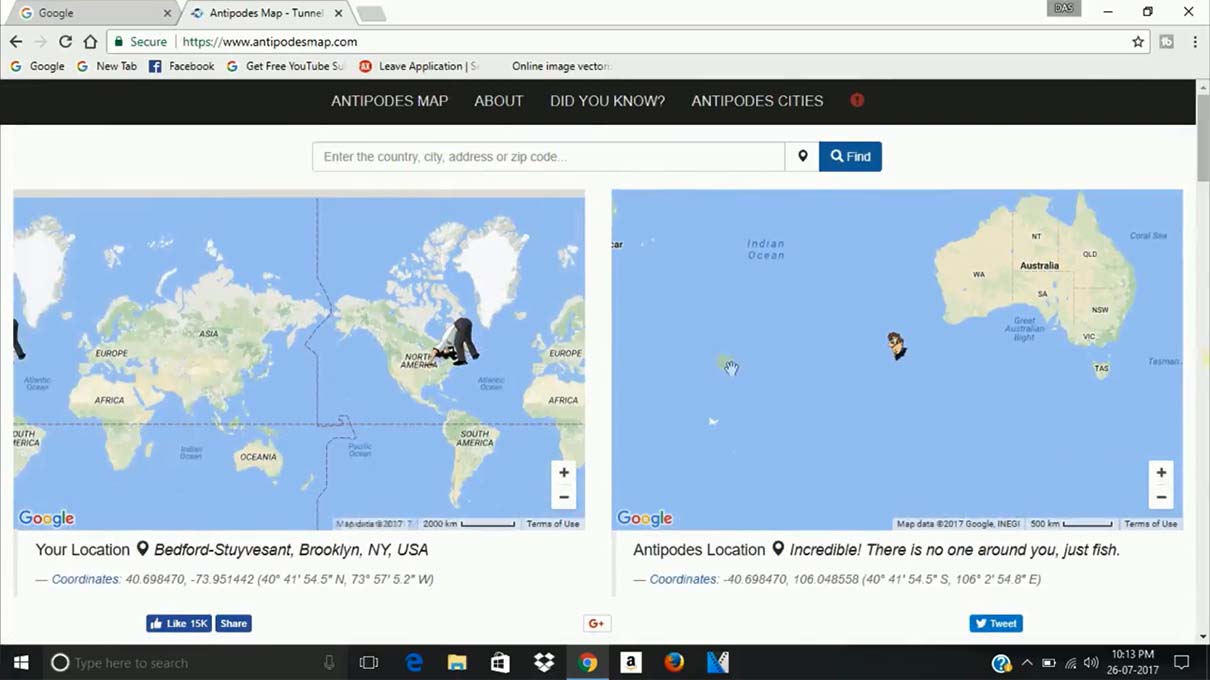The height and width of the screenshot is (680, 1210).
Task: Click the browser address bar URL
Action: 270,42
